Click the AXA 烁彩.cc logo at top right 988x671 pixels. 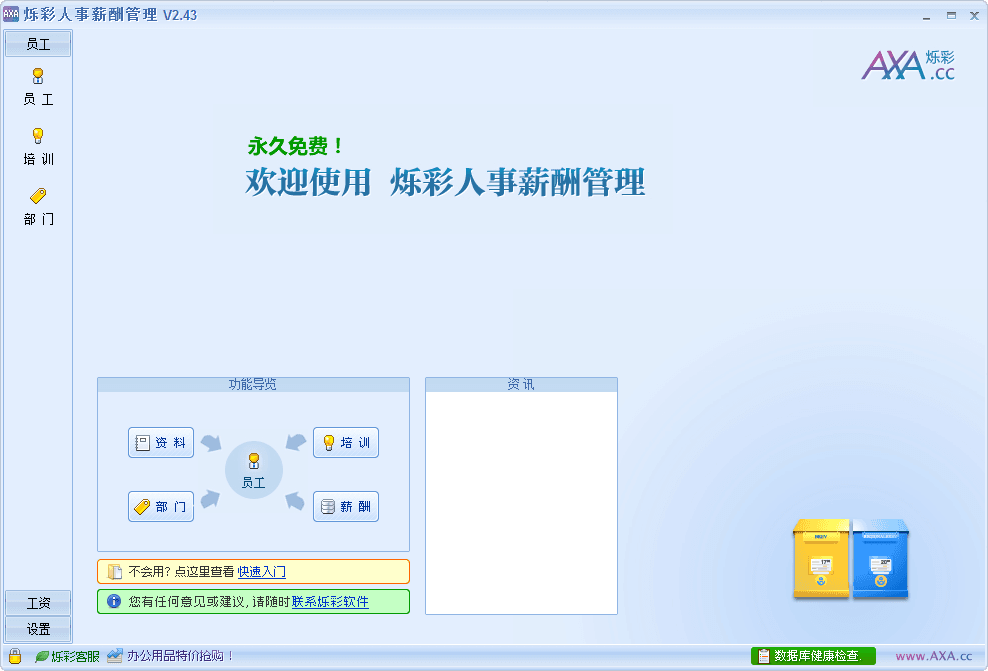point(909,65)
